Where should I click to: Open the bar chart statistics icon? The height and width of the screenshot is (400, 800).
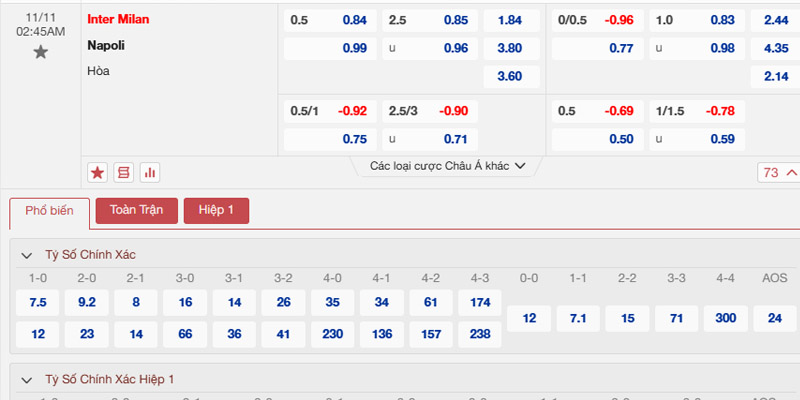[150, 172]
